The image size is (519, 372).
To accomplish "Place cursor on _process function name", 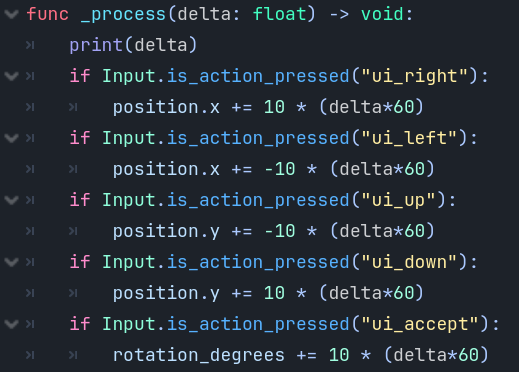I will [x=123, y=15].
